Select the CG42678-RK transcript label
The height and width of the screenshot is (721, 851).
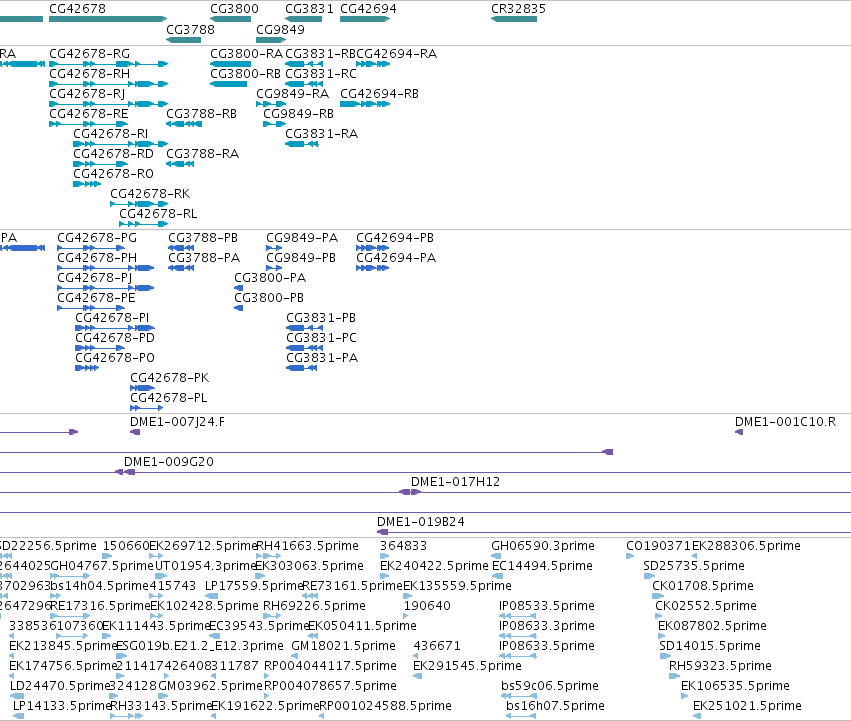pyautogui.click(x=150, y=194)
